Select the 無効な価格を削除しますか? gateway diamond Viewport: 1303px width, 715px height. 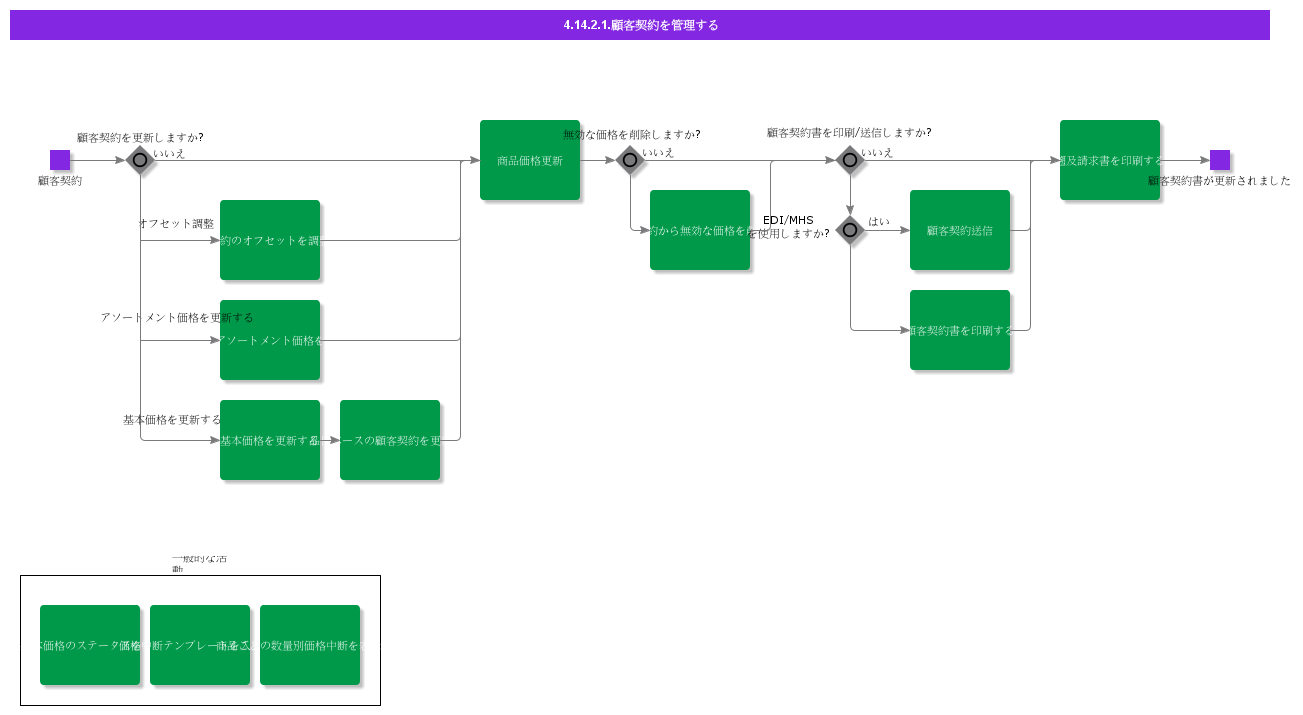click(x=630, y=160)
